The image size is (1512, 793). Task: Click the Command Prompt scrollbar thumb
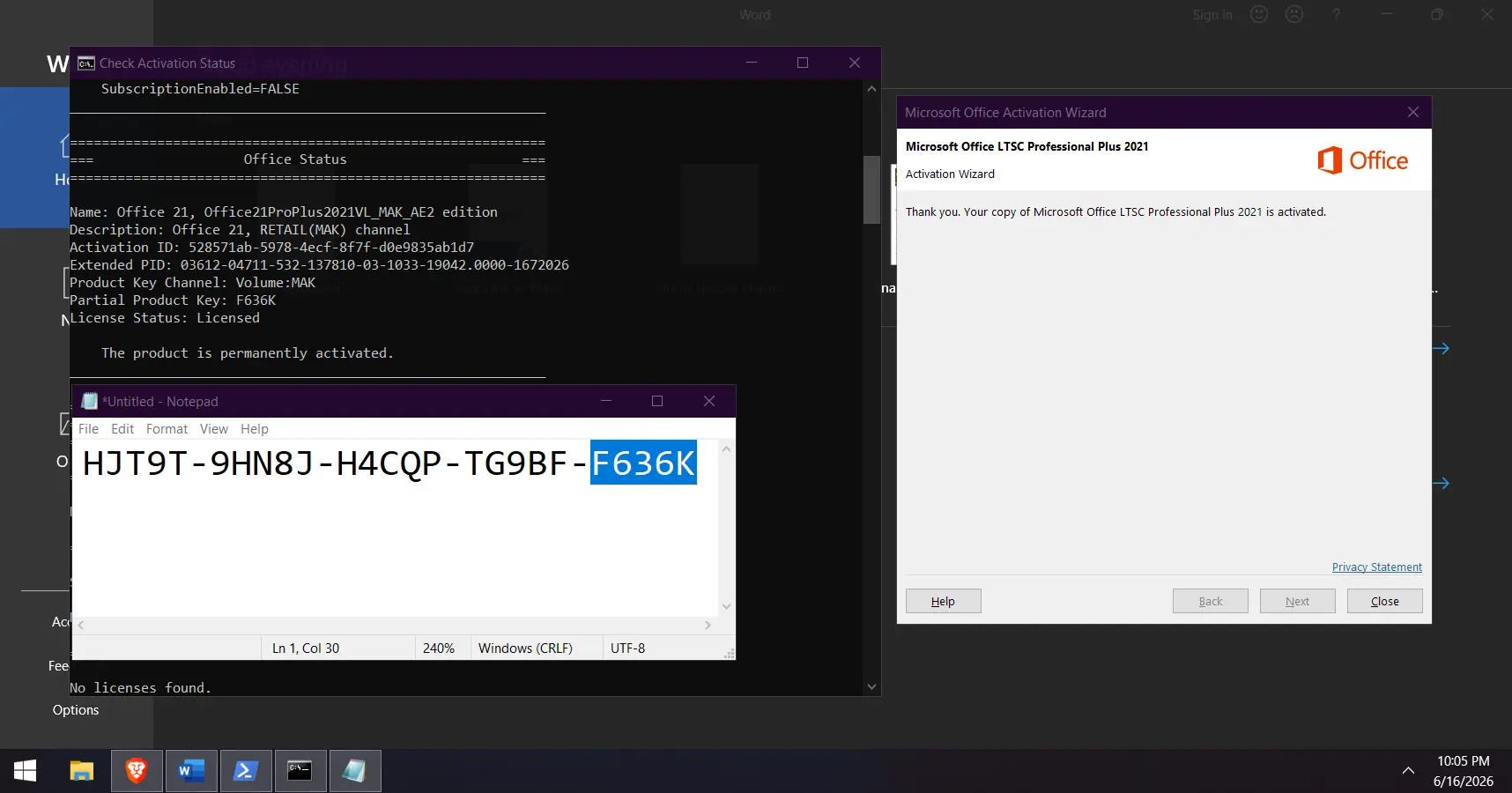coord(871,189)
